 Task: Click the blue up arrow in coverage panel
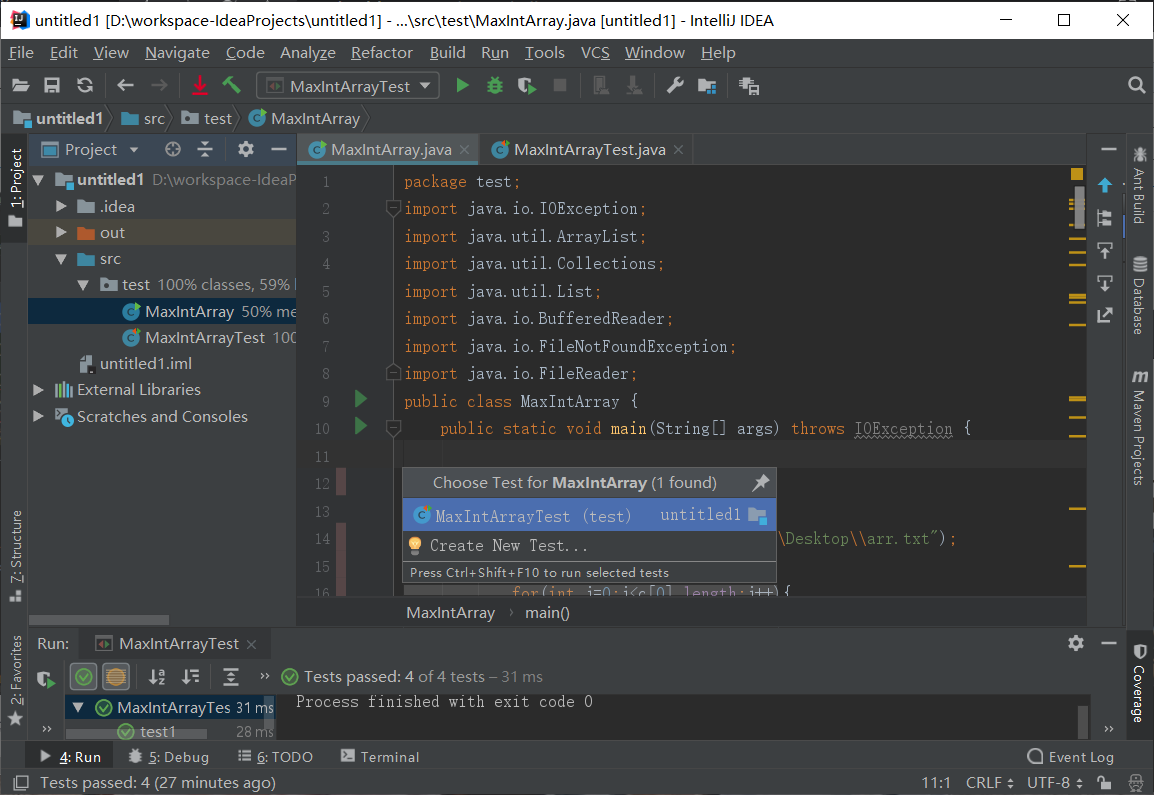pos(1105,186)
